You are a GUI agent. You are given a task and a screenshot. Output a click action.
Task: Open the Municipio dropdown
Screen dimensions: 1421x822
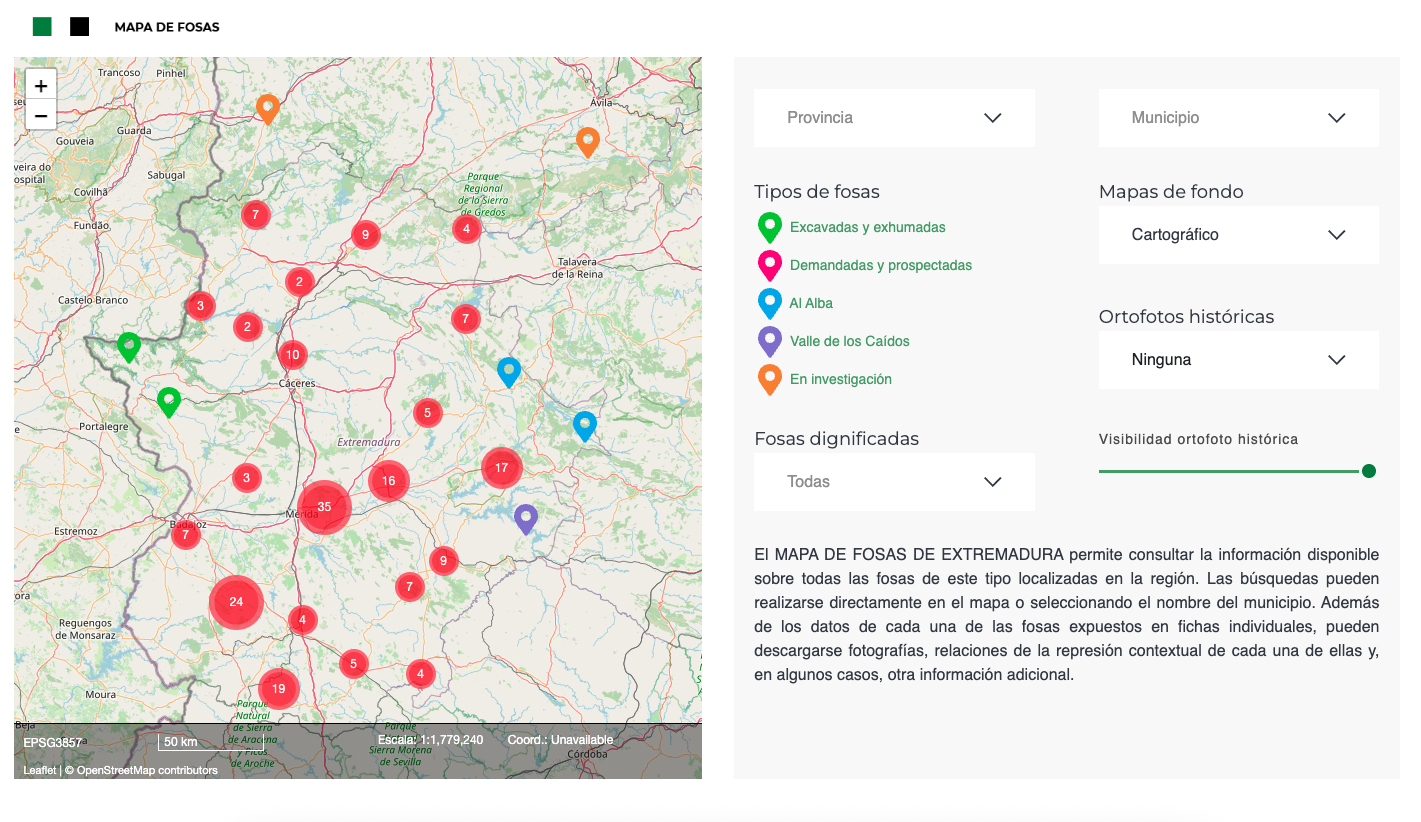1238,117
